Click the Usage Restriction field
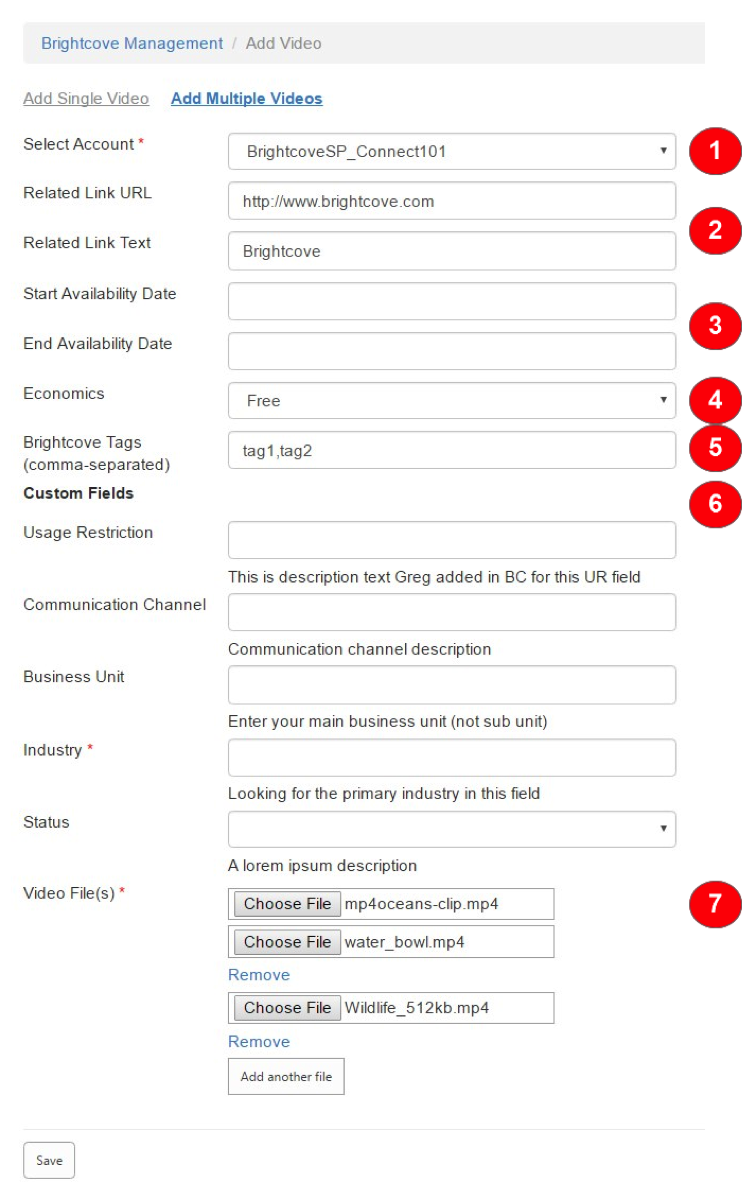Viewport: 743px width, 1200px height. pos(451,540)
